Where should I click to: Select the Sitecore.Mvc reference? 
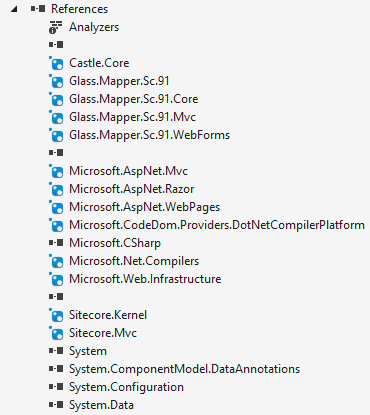[x=103, y=333]
